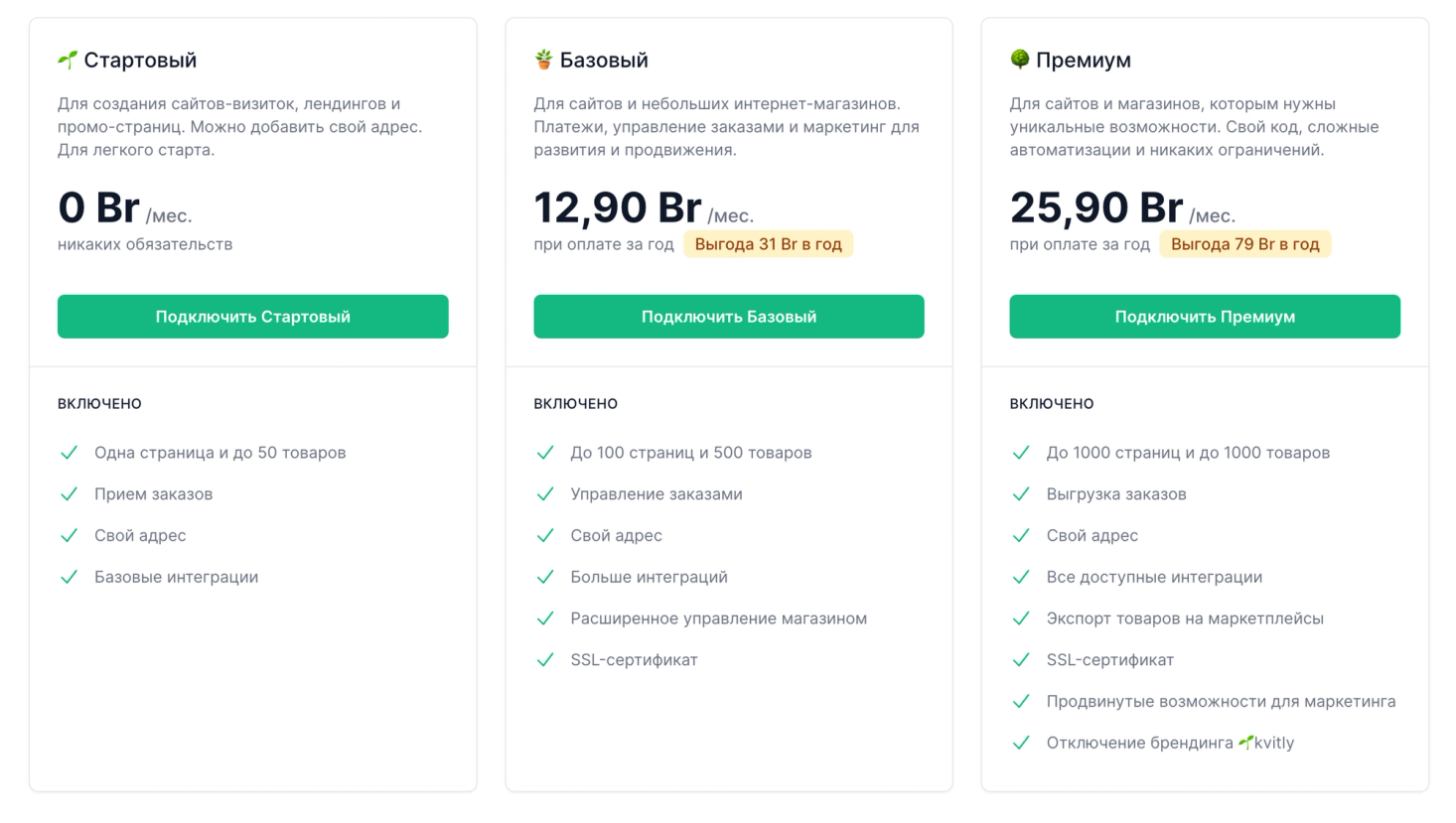
Task: Click the 12,90 Br price text
Action: [617, 208]
